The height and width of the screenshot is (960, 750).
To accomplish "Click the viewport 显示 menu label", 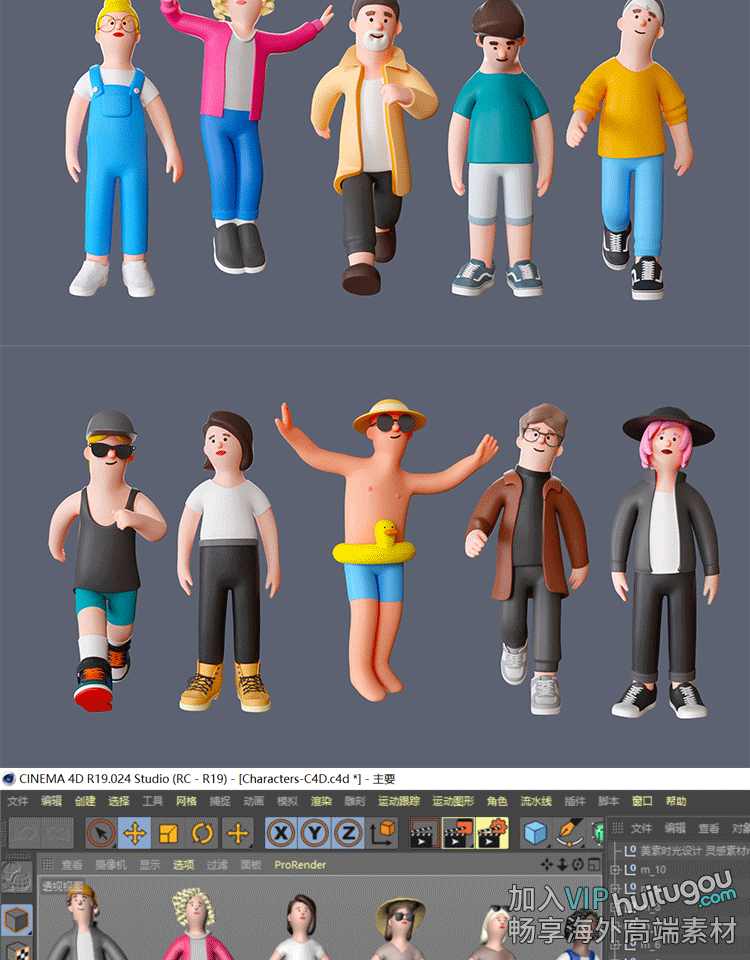I will tap(148, 865).
